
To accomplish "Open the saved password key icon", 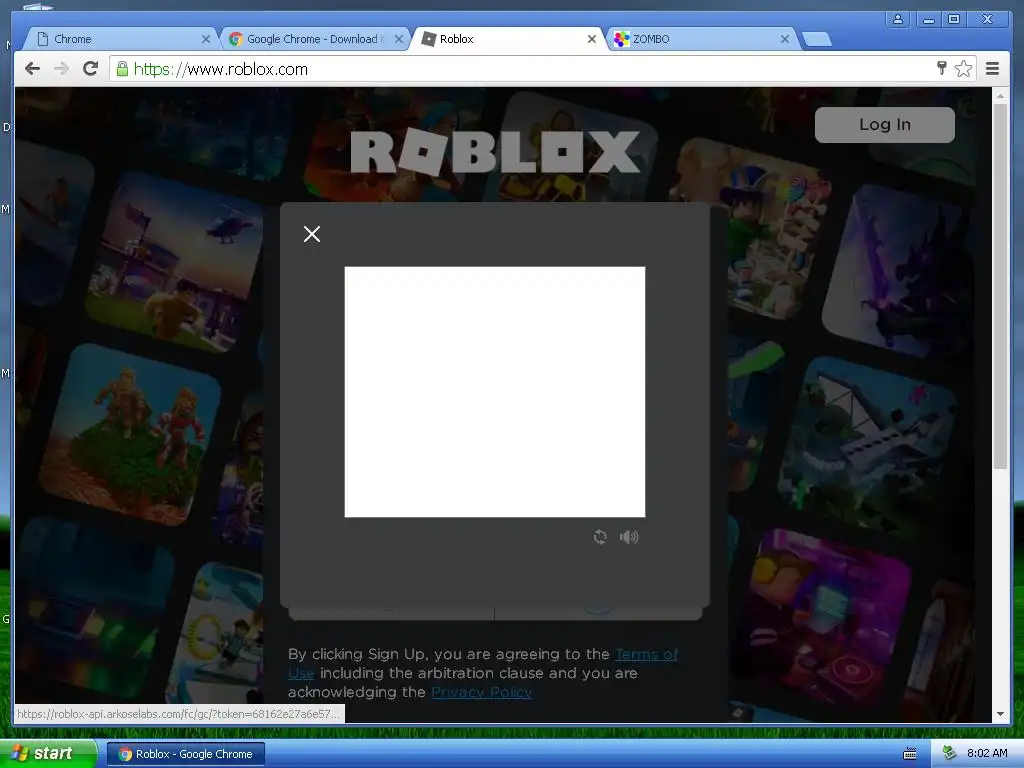I will 941,68.
